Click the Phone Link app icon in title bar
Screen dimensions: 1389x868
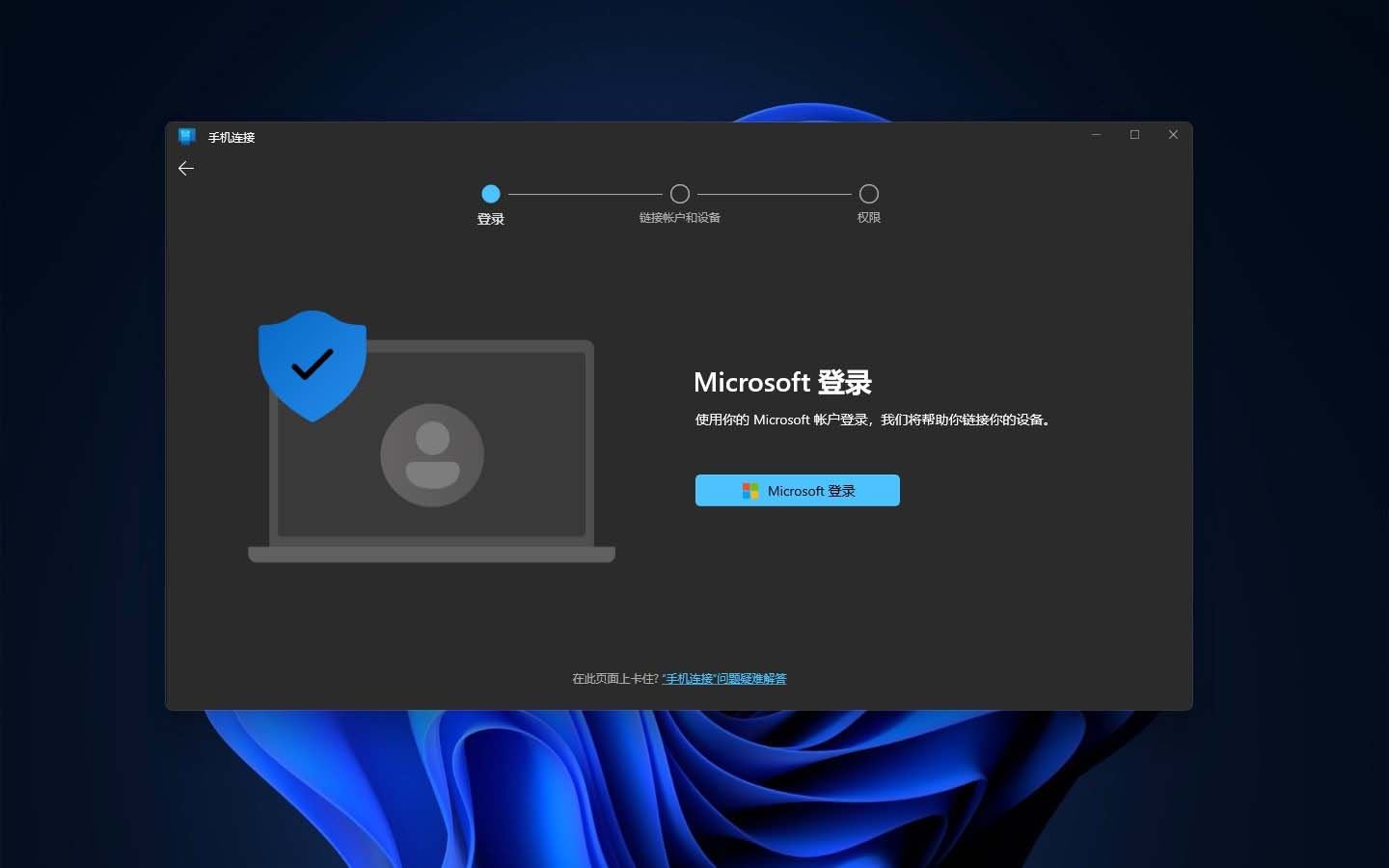point(187,137)
